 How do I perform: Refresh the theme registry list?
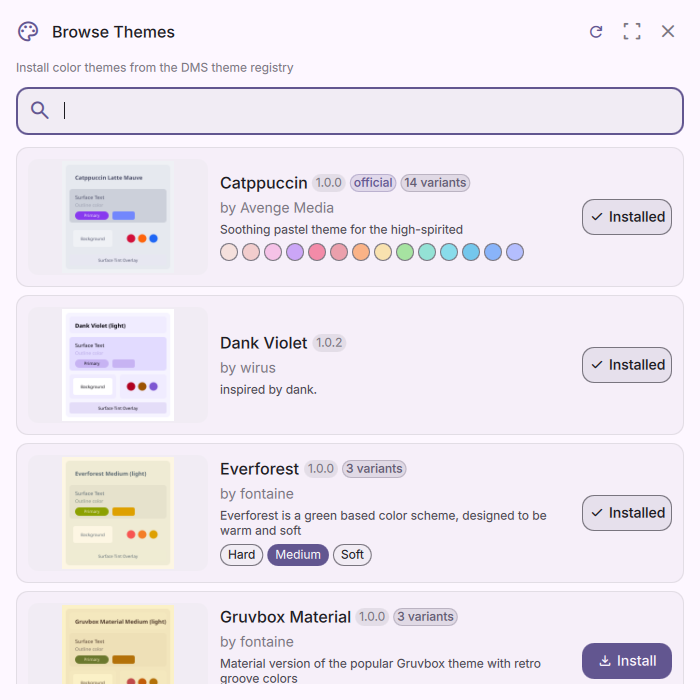coord(596,32)
